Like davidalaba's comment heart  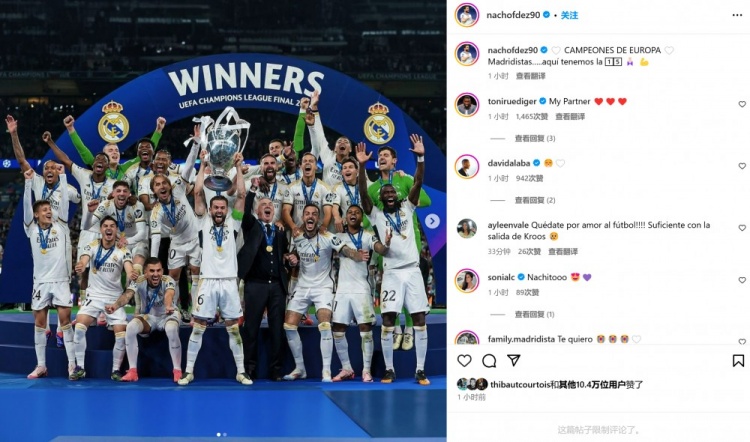pos(742,166)
